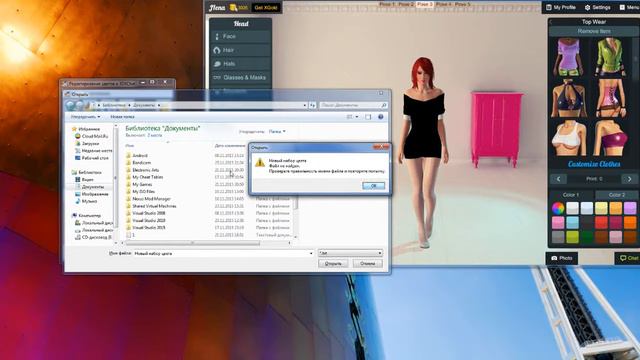Open the Hair category in the Head panel
This screenshot has width=640, height=360.
[240, 50]
